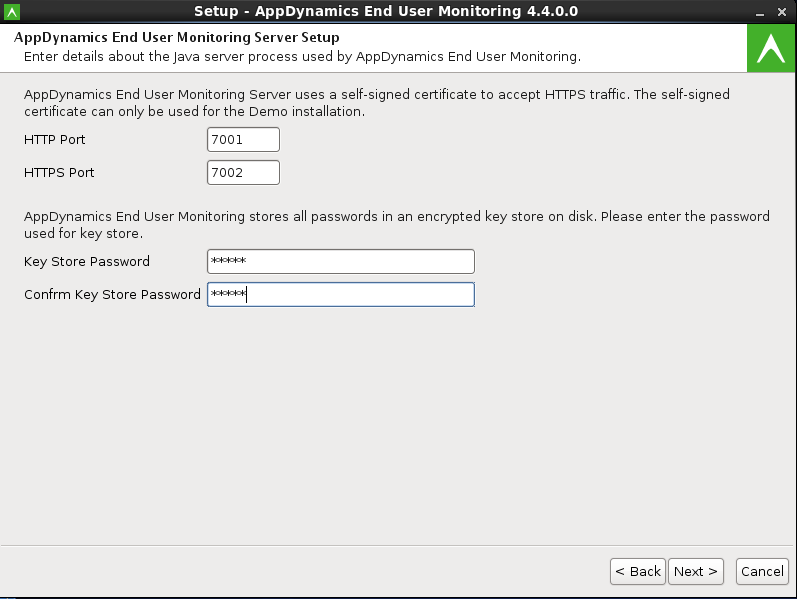Click the Confrm Key Store Password field
Viewport: 797px width, 599px height.
pos(341,294)
